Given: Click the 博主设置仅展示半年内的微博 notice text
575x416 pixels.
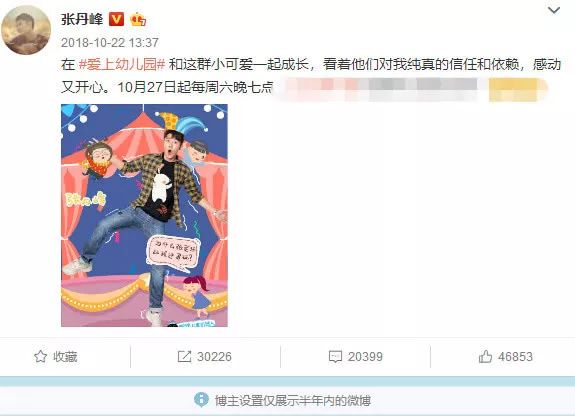Looking at the screenshot, I should coord(293,400).
